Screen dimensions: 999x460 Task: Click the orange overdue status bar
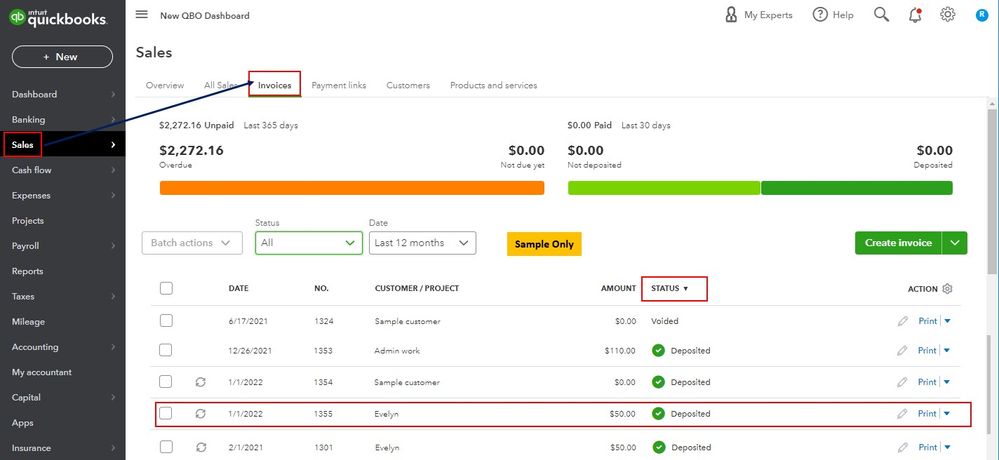click(x=352, y=188)
